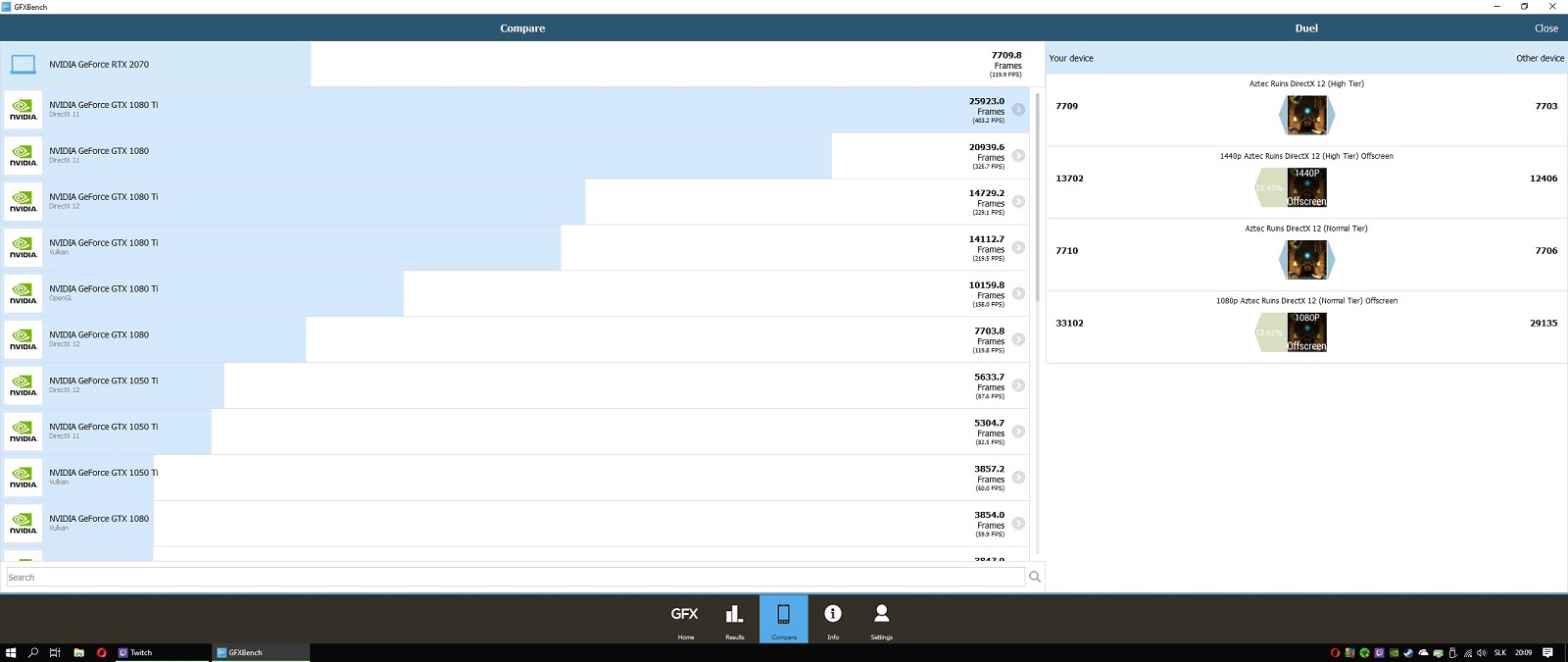
Task: Open the OneDrive cloud tray icon
Action: click(1423, 652)
